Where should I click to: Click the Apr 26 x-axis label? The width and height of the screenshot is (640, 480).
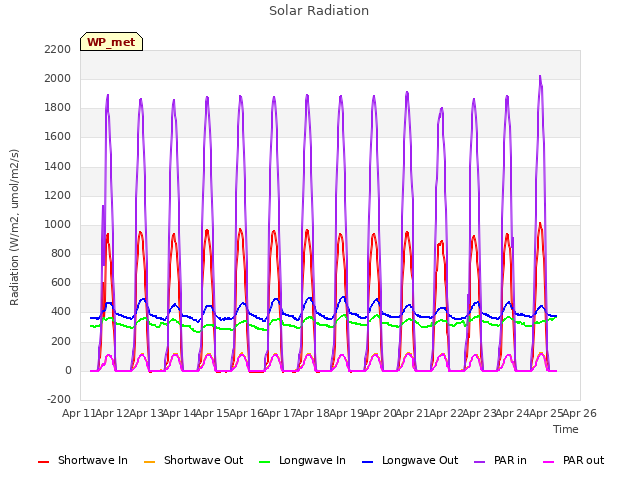(x=580, y=413)
